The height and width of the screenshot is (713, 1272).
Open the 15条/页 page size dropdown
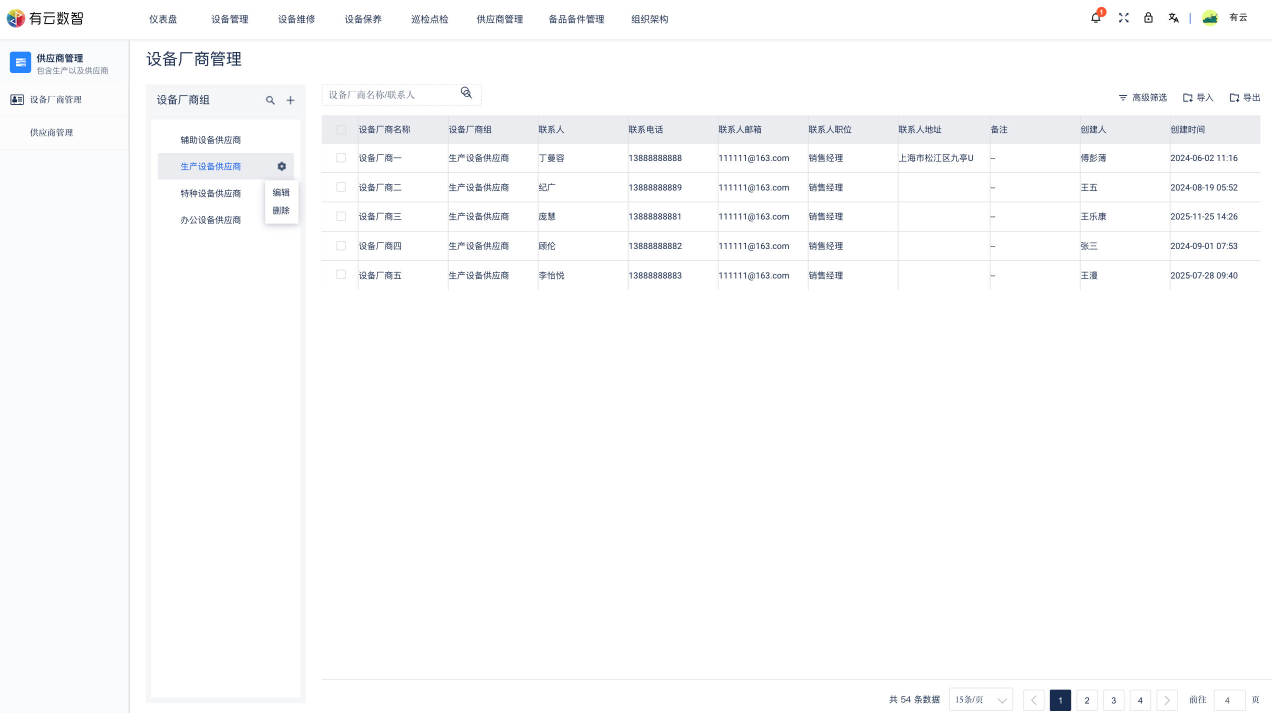coord(980,700)
